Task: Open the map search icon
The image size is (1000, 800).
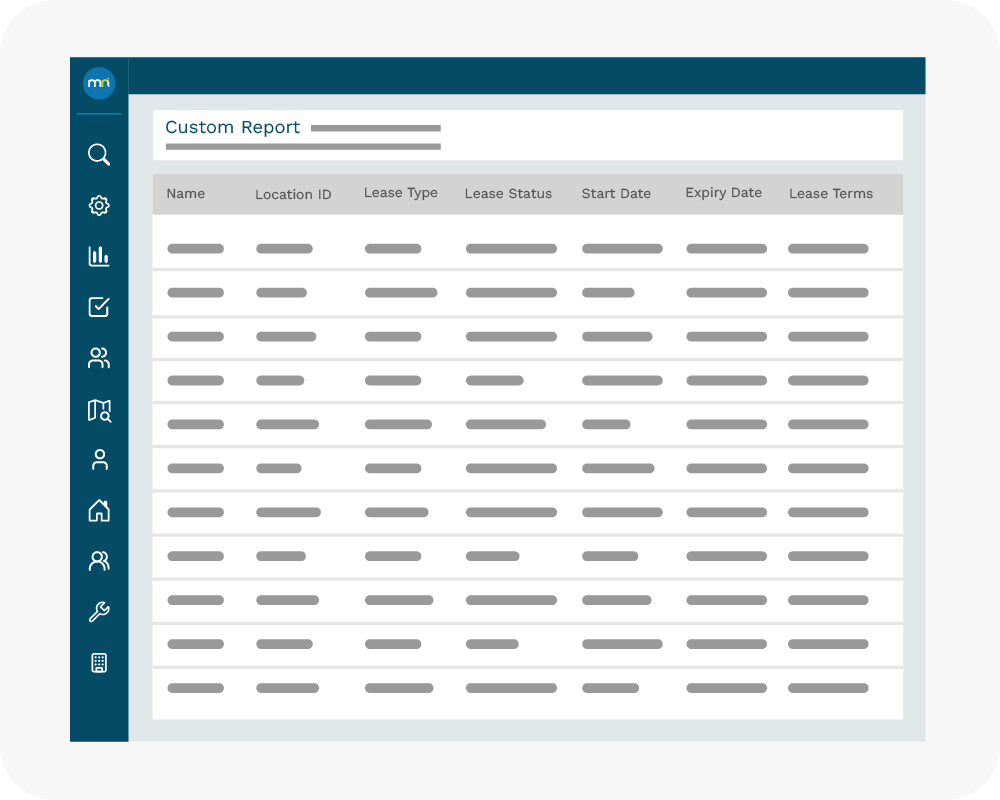Action: pos(99,410)
